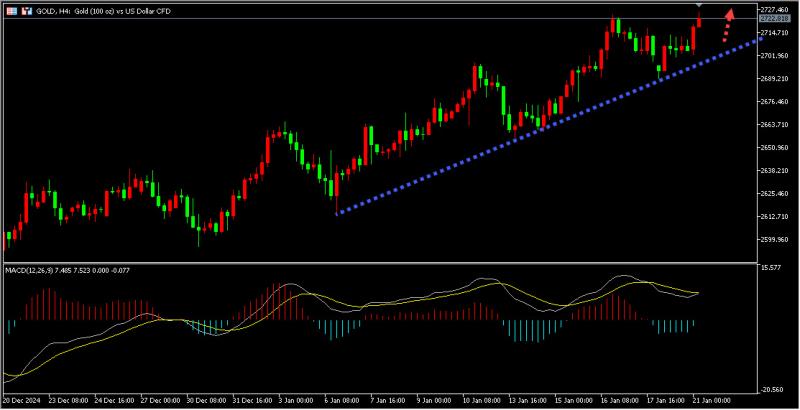The image size is (800, 410).
Task: Click the 6 Jan 08:00 time label
Action: coord(340,400)
